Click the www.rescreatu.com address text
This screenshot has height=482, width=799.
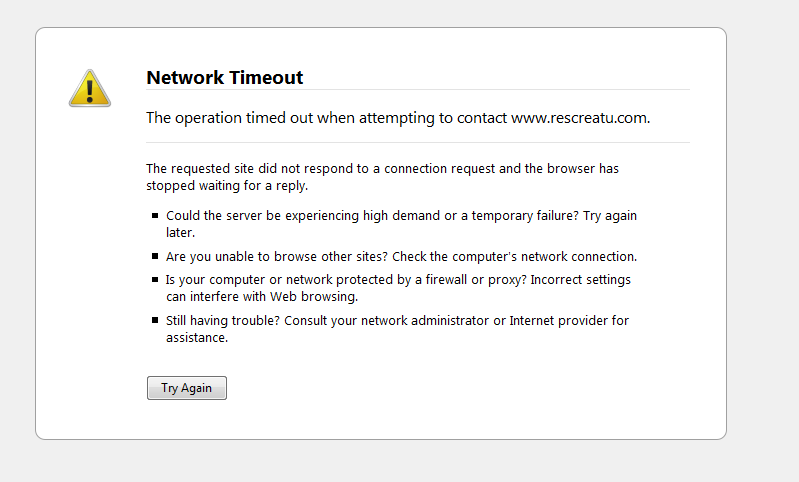point(580,118)
